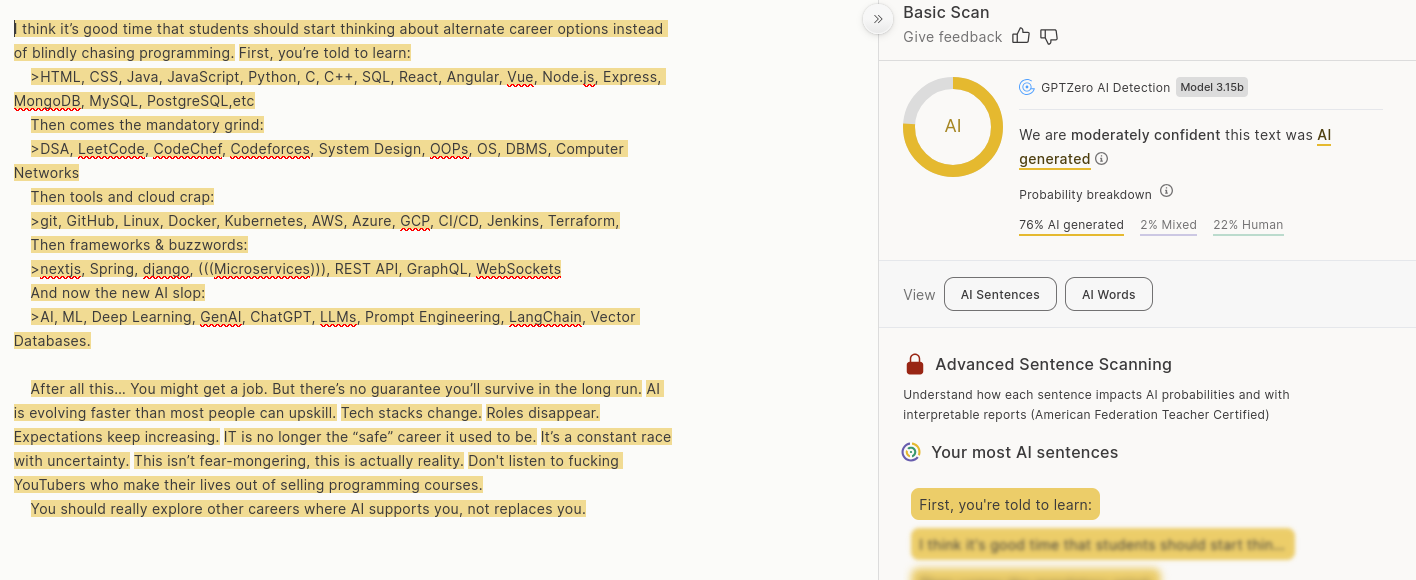The image size is (1416, 580).
Task: Collapse the results panel with double-chevron button
Action: (x=878, y=18)
